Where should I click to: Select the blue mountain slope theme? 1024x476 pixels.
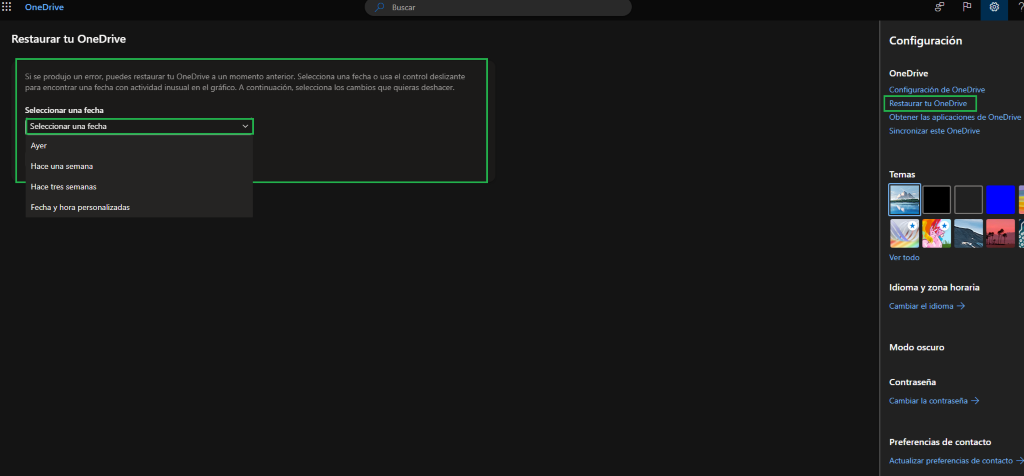[x=968, y=233]
